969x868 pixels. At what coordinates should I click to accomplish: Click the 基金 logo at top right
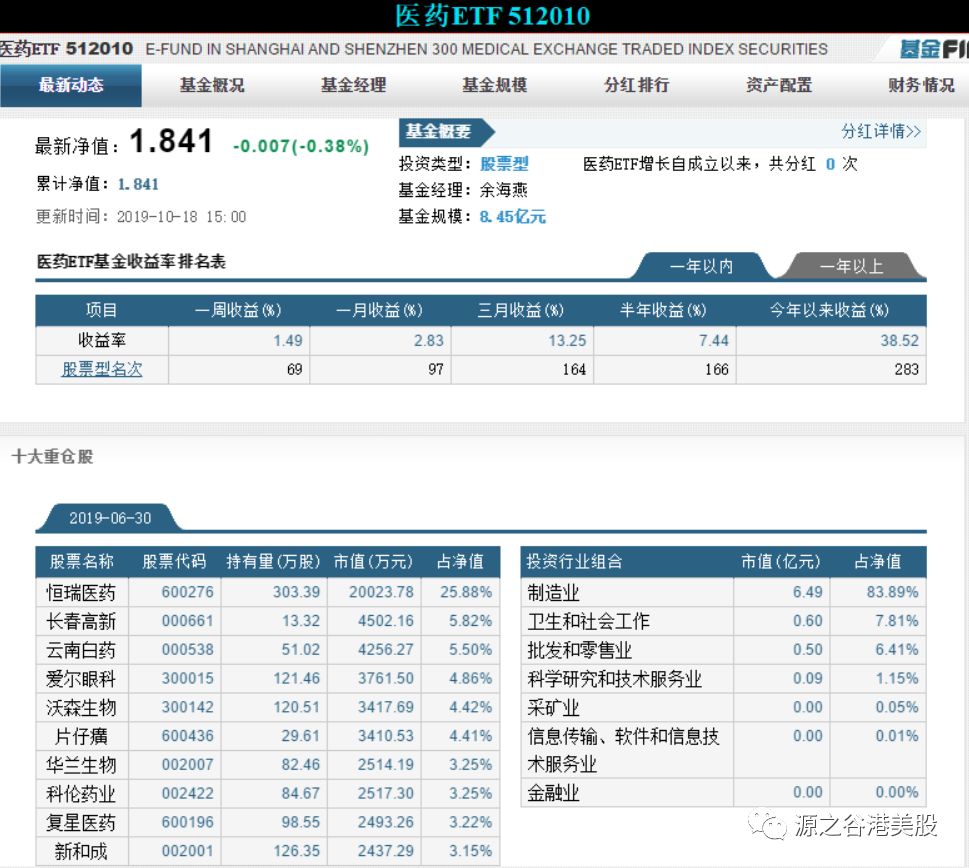[933, 49]
